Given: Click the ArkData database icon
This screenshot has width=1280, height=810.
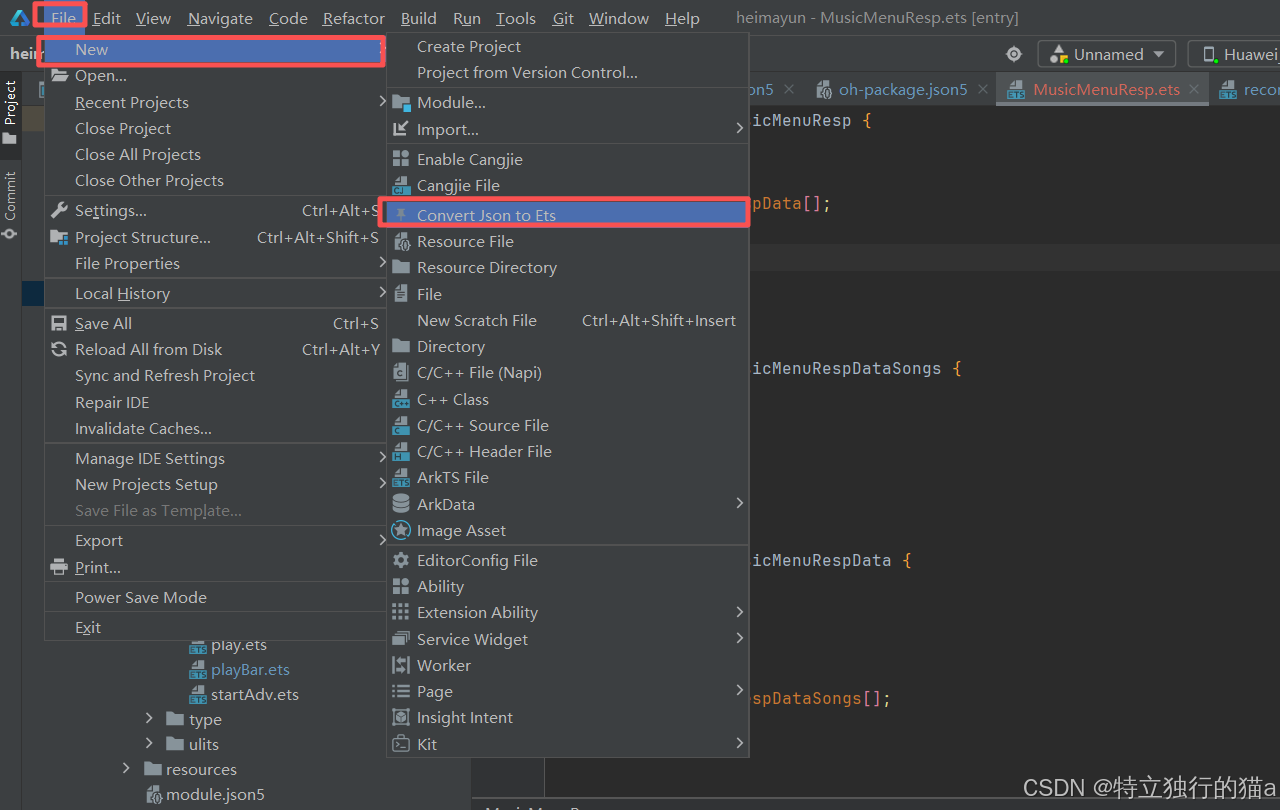Looking at the screenshot, I should (x=401, y=504).
